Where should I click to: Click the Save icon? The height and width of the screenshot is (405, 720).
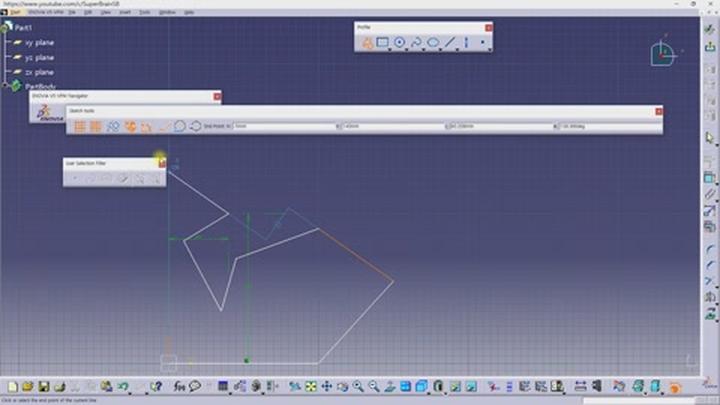44,387
